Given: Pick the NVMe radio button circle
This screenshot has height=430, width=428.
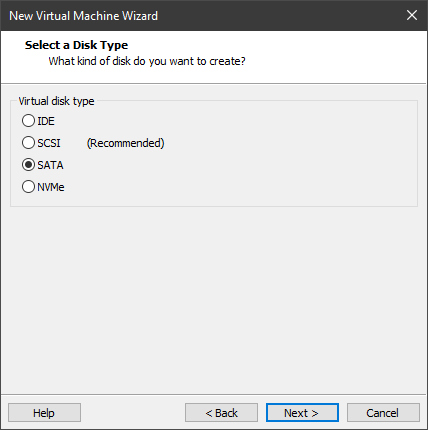Looking at the screenshot, I should point(28,187).
